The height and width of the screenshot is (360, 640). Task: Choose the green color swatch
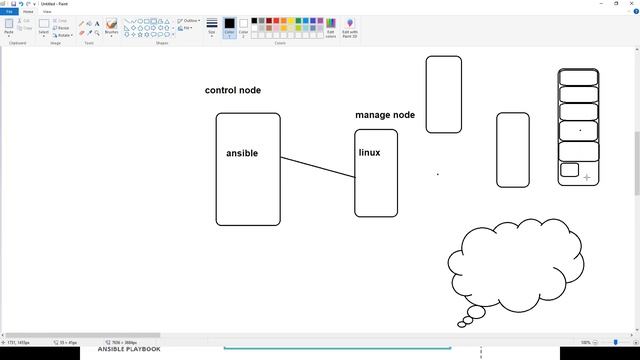point(298,20)
